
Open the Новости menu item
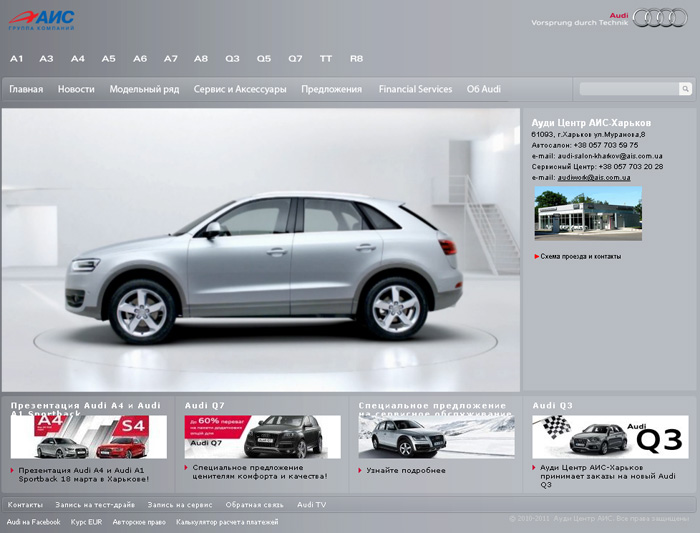click(x=76, y=89)
